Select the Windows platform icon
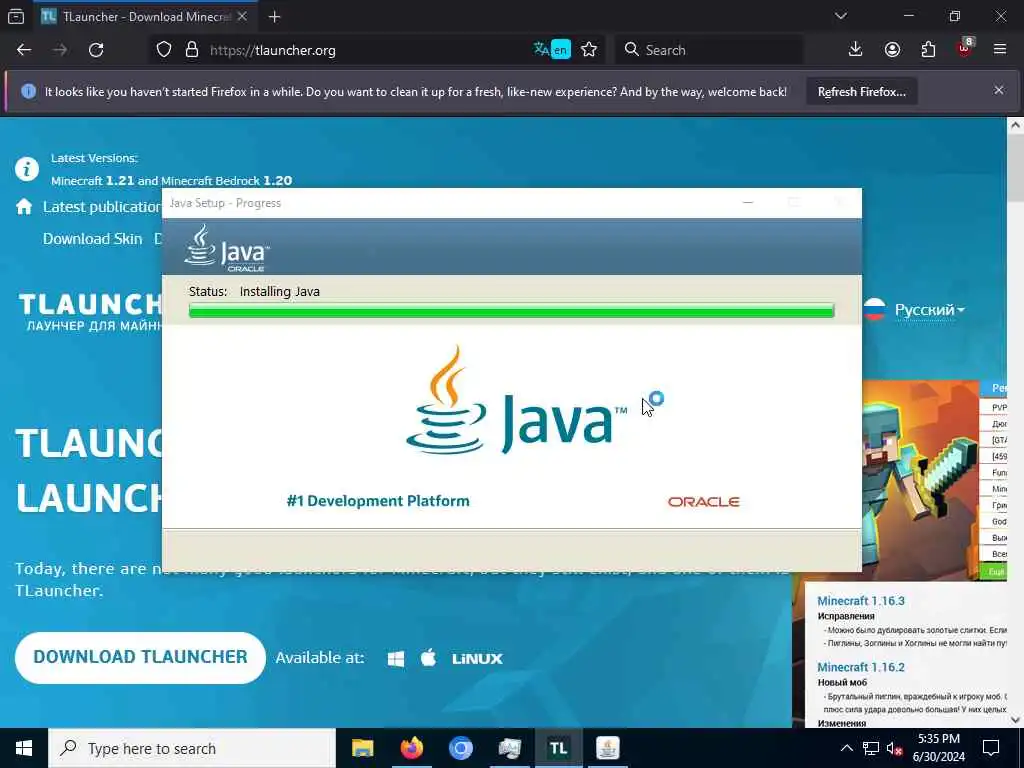This screenshot has width=1024, height=768. [396, 659]
